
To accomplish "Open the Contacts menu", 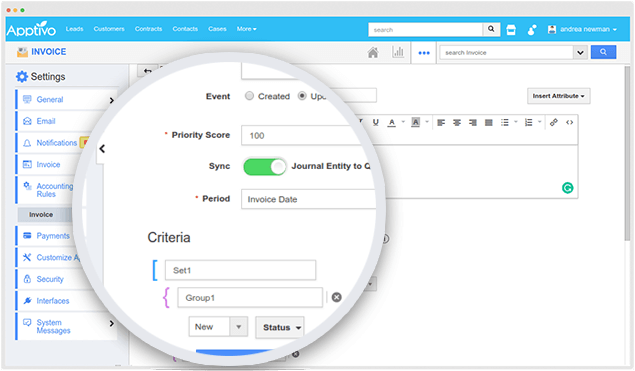I will pyautogui.click(x=185, y=29).
